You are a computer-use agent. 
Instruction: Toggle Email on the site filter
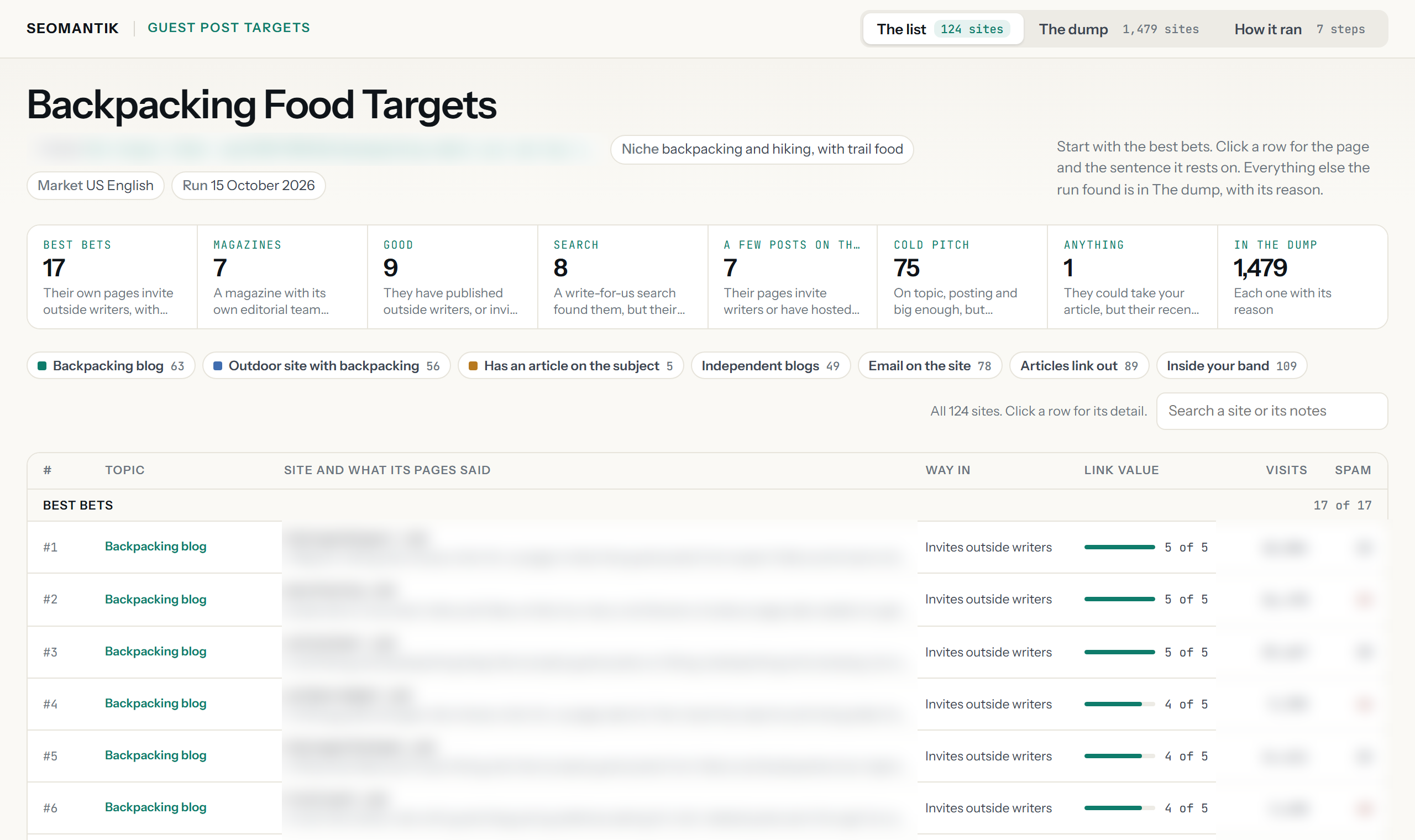[929, 366]
